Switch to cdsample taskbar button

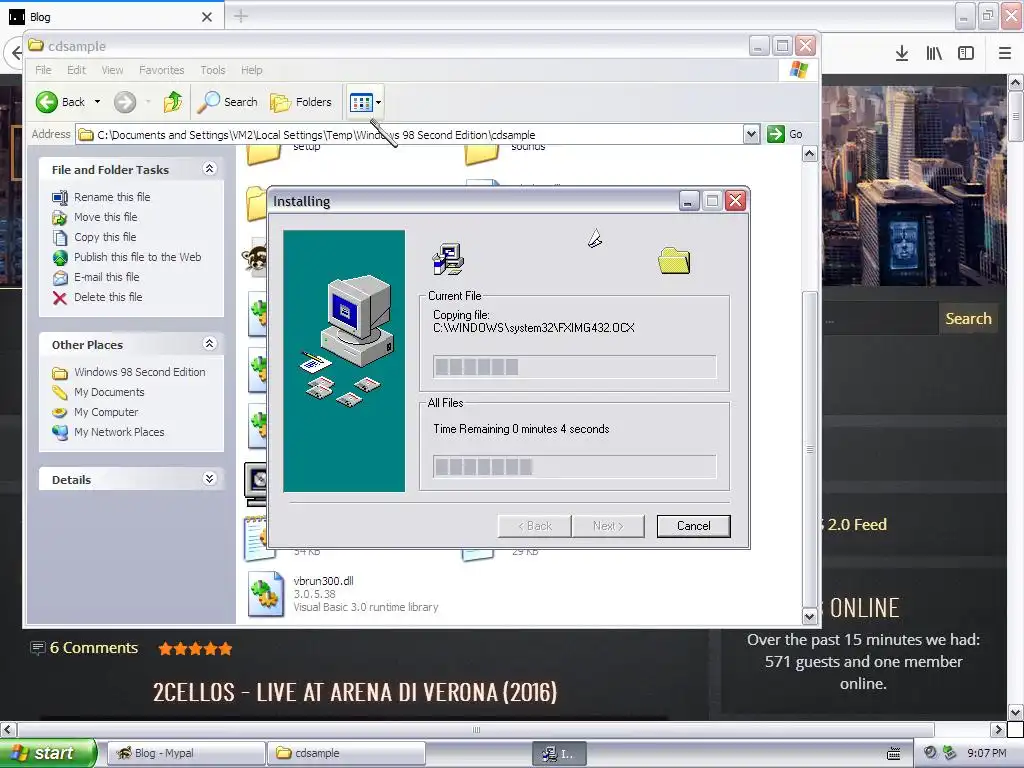pos(347,753)
